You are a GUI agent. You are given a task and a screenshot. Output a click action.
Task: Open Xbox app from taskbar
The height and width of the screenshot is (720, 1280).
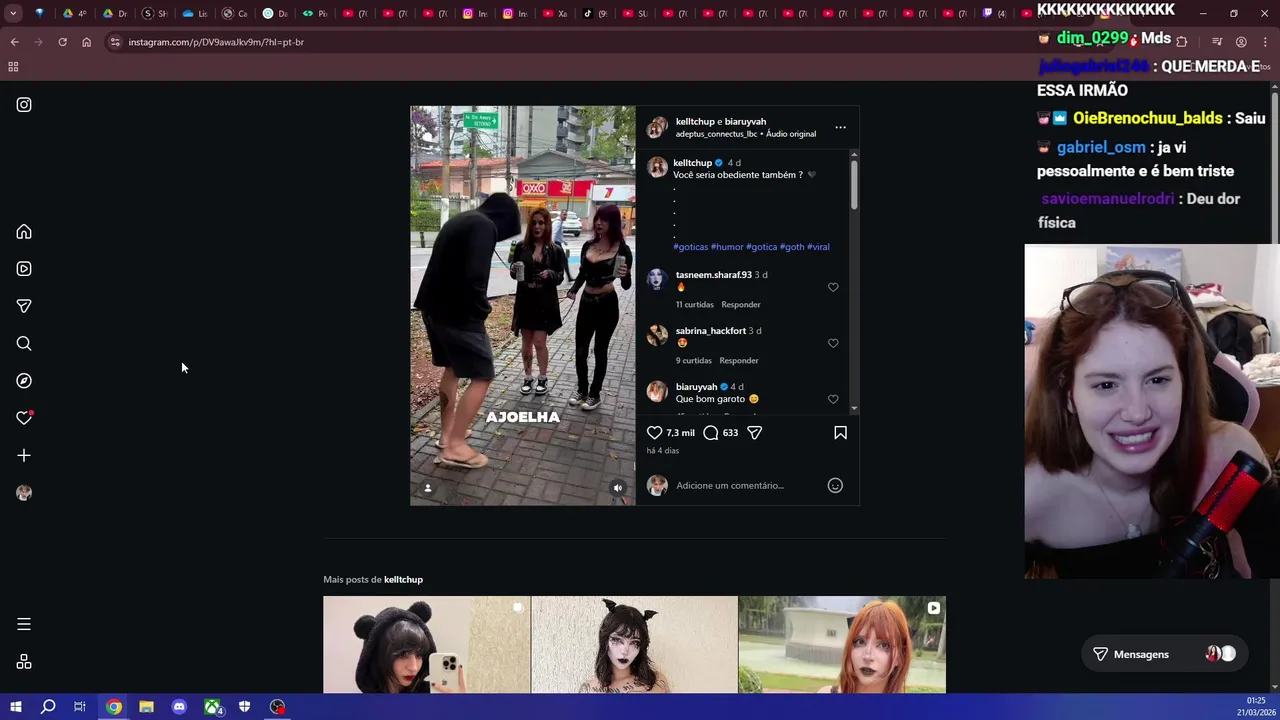(213, 707)
